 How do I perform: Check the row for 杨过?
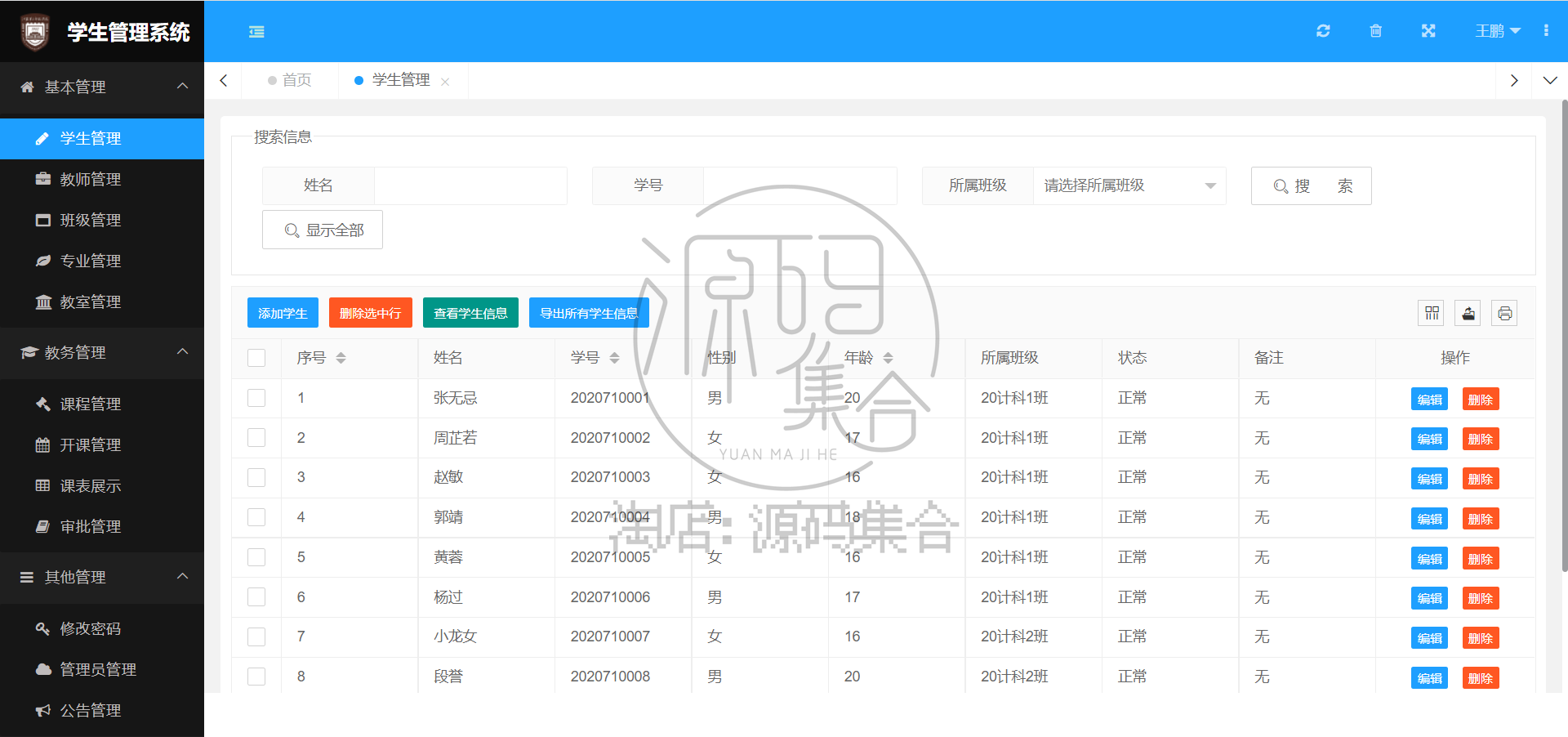256,597
